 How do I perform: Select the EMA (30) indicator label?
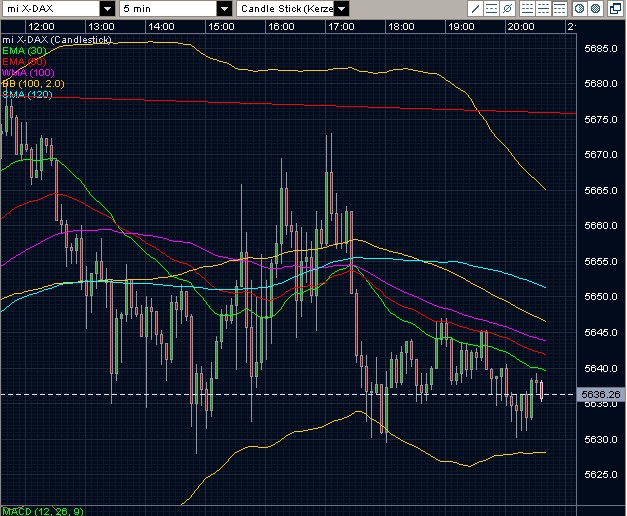point(23,52)
